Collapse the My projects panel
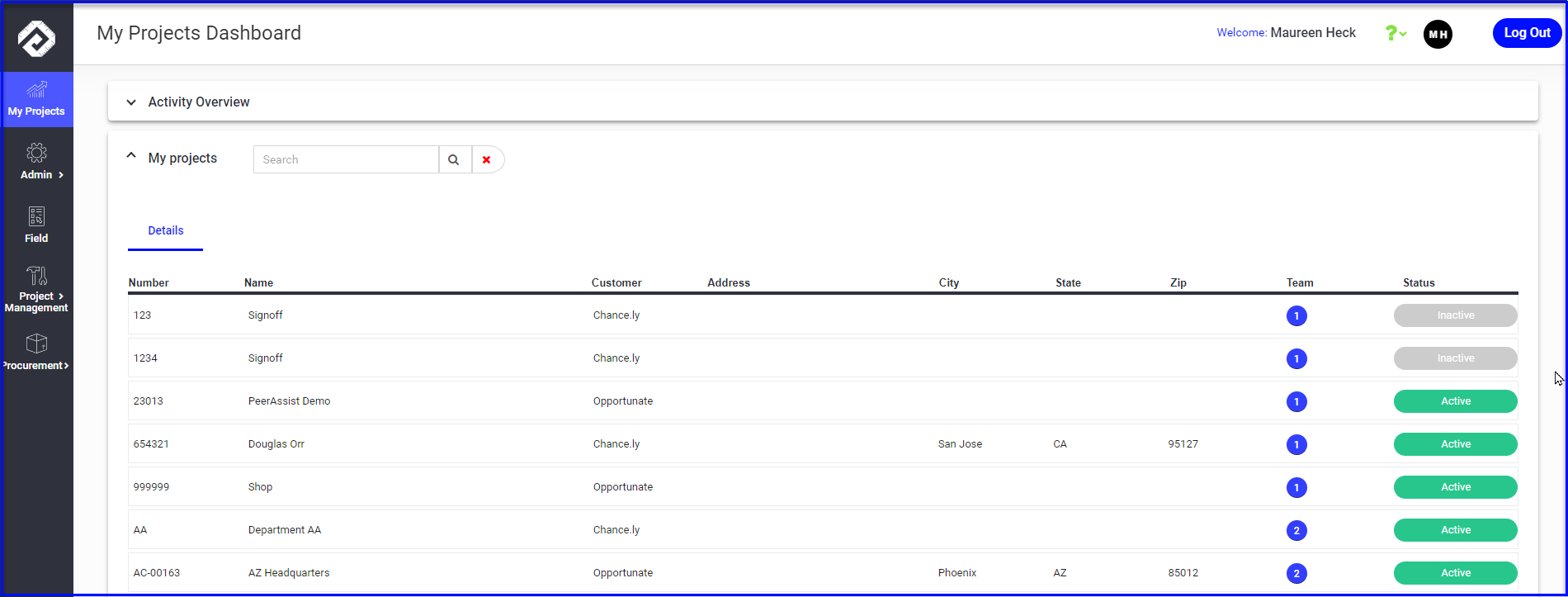The width and height of the screenshot is (1568, 597). [x=130, y=155]
